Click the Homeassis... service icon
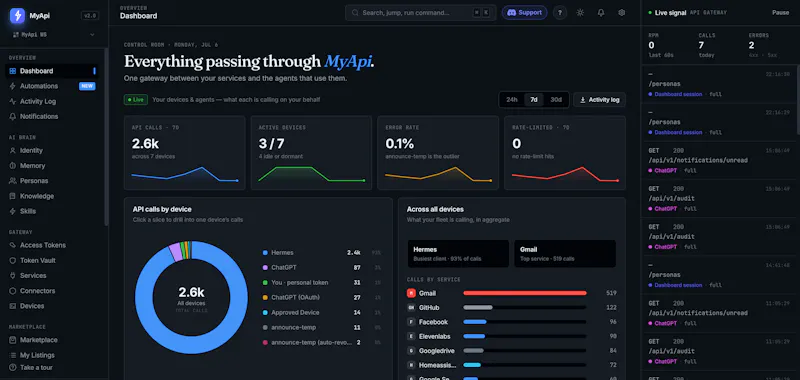The width and height of the screenshot is (800, 380). pos(411,365)
